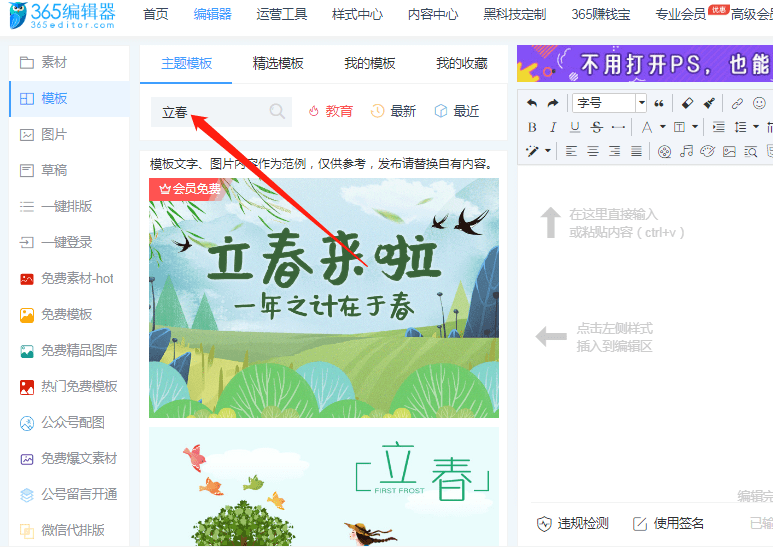Open 免费爆文素材 sidebar link
773x547 pixels.
69,458
